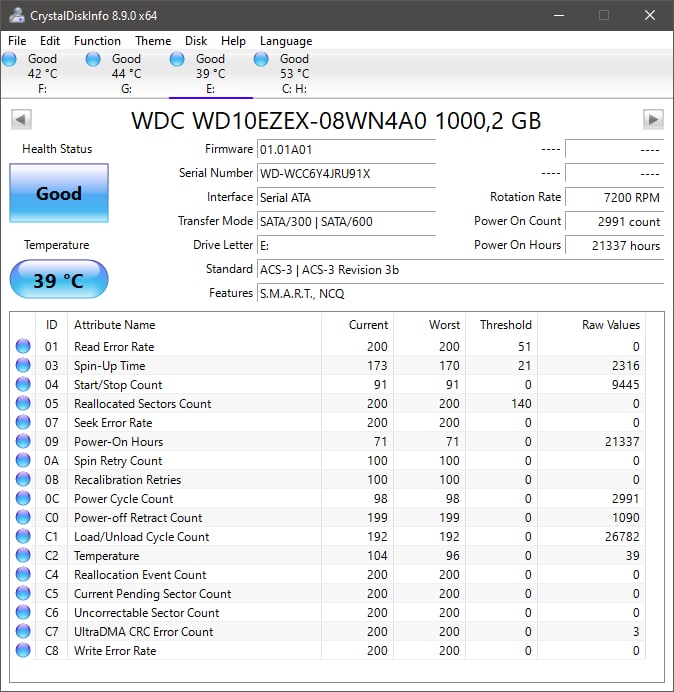Click the Drive Letter E: field

[346, 245]
